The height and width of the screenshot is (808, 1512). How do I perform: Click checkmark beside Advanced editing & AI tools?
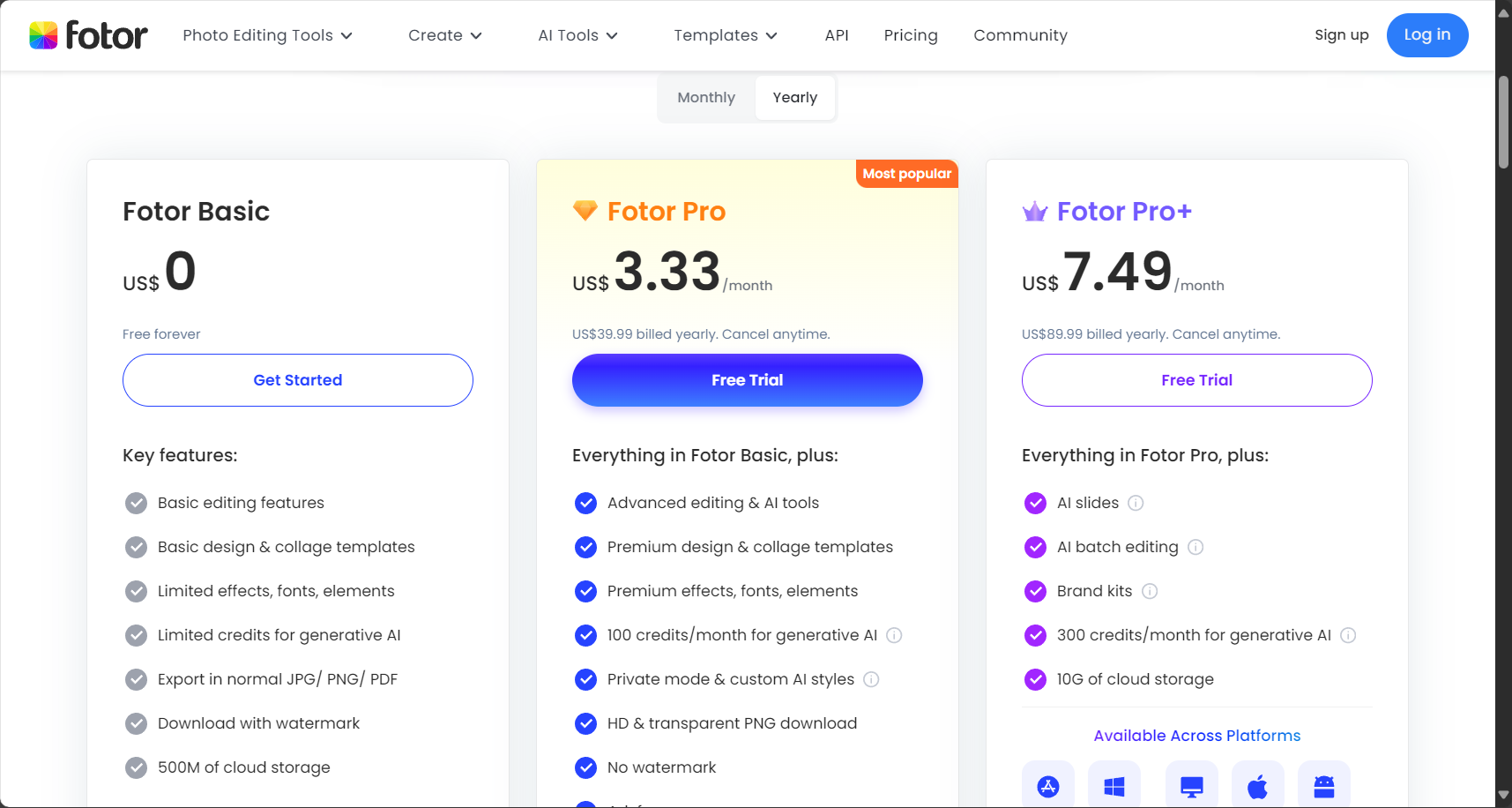point(585,503)
